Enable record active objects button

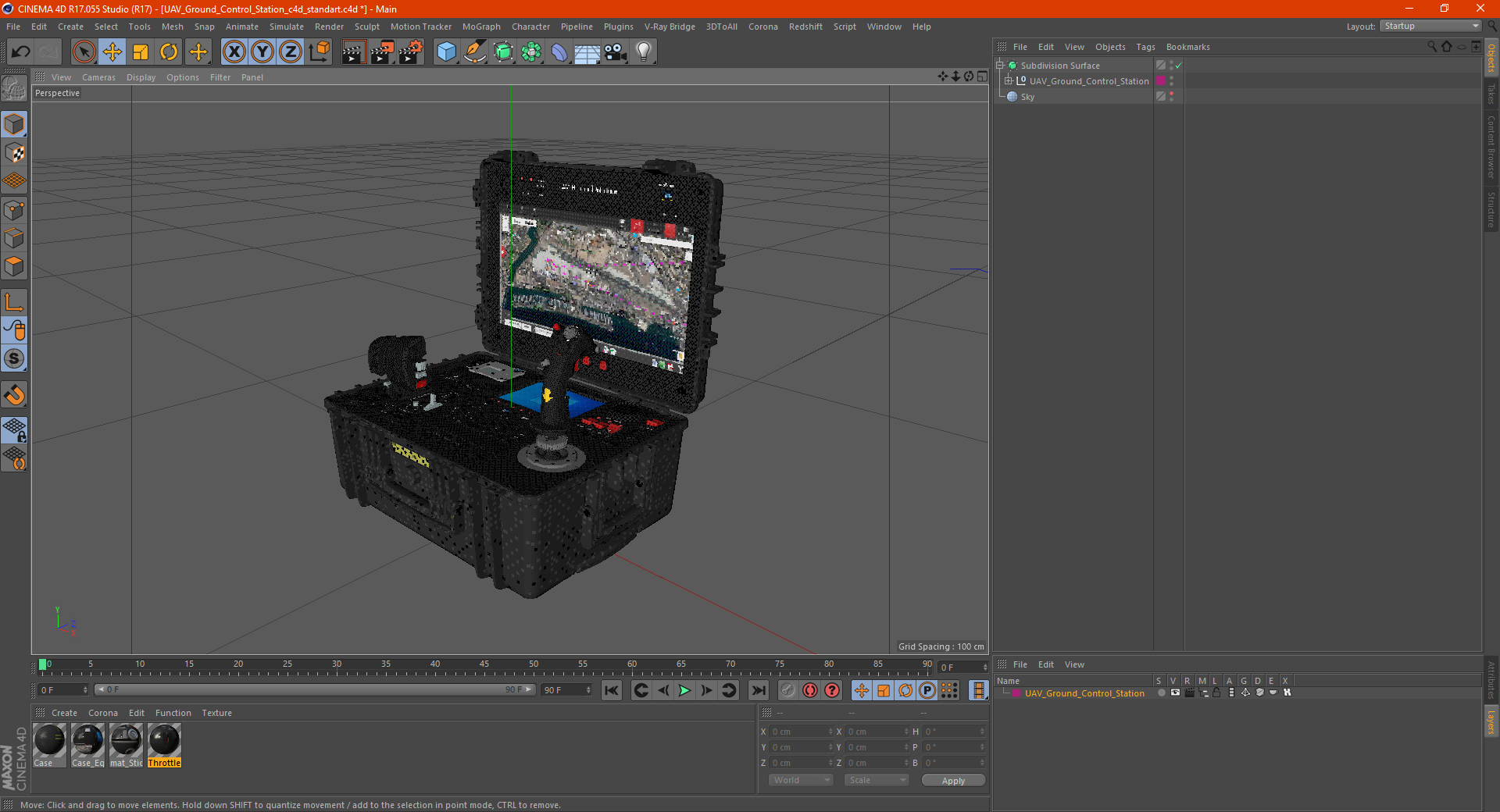coord(788,690)
